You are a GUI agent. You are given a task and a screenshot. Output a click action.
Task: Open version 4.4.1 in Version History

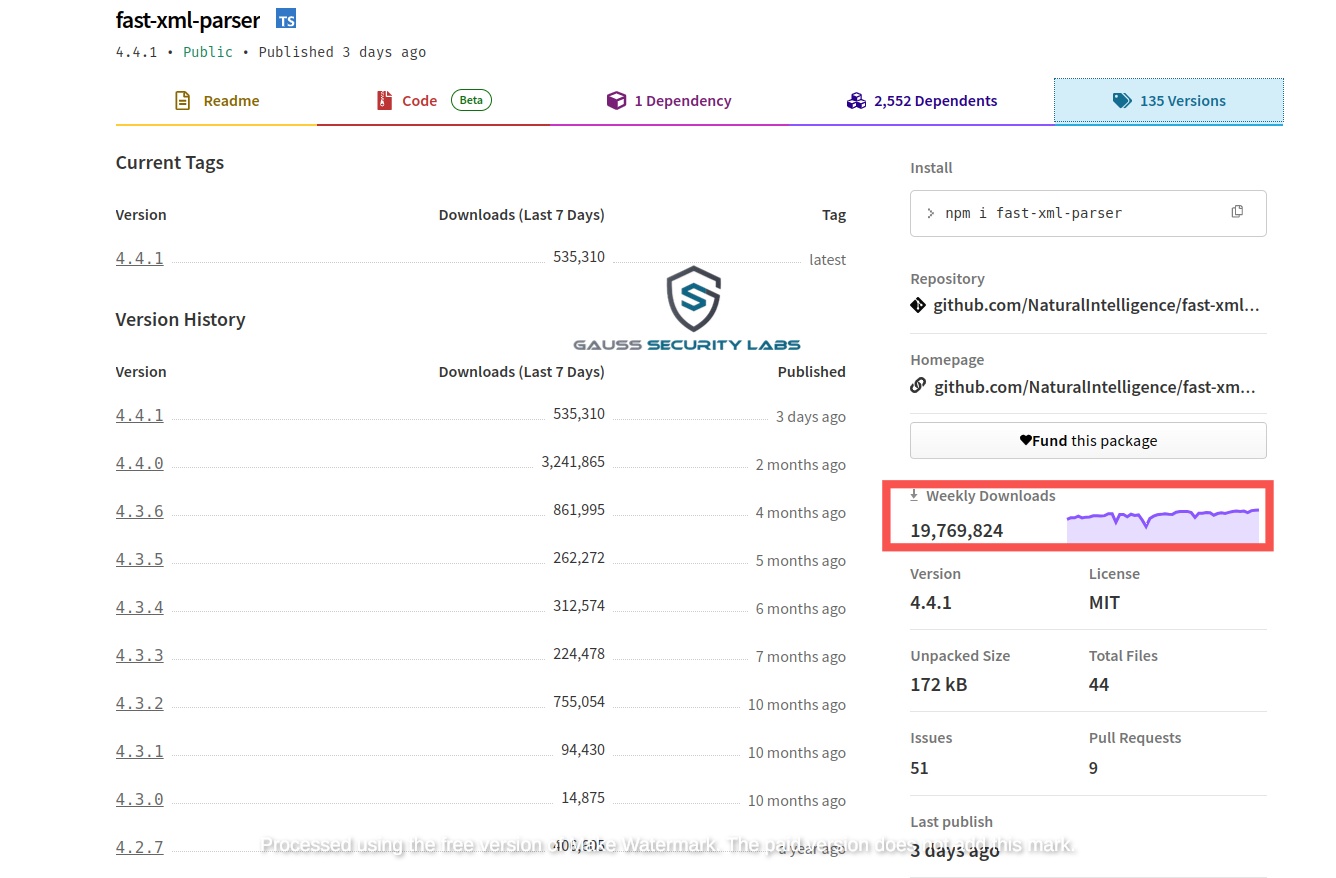[140, 415]
